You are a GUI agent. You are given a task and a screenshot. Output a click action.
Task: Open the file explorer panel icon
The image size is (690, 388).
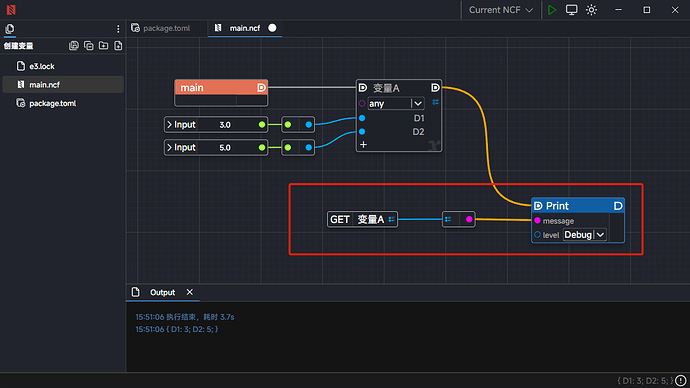10,29
